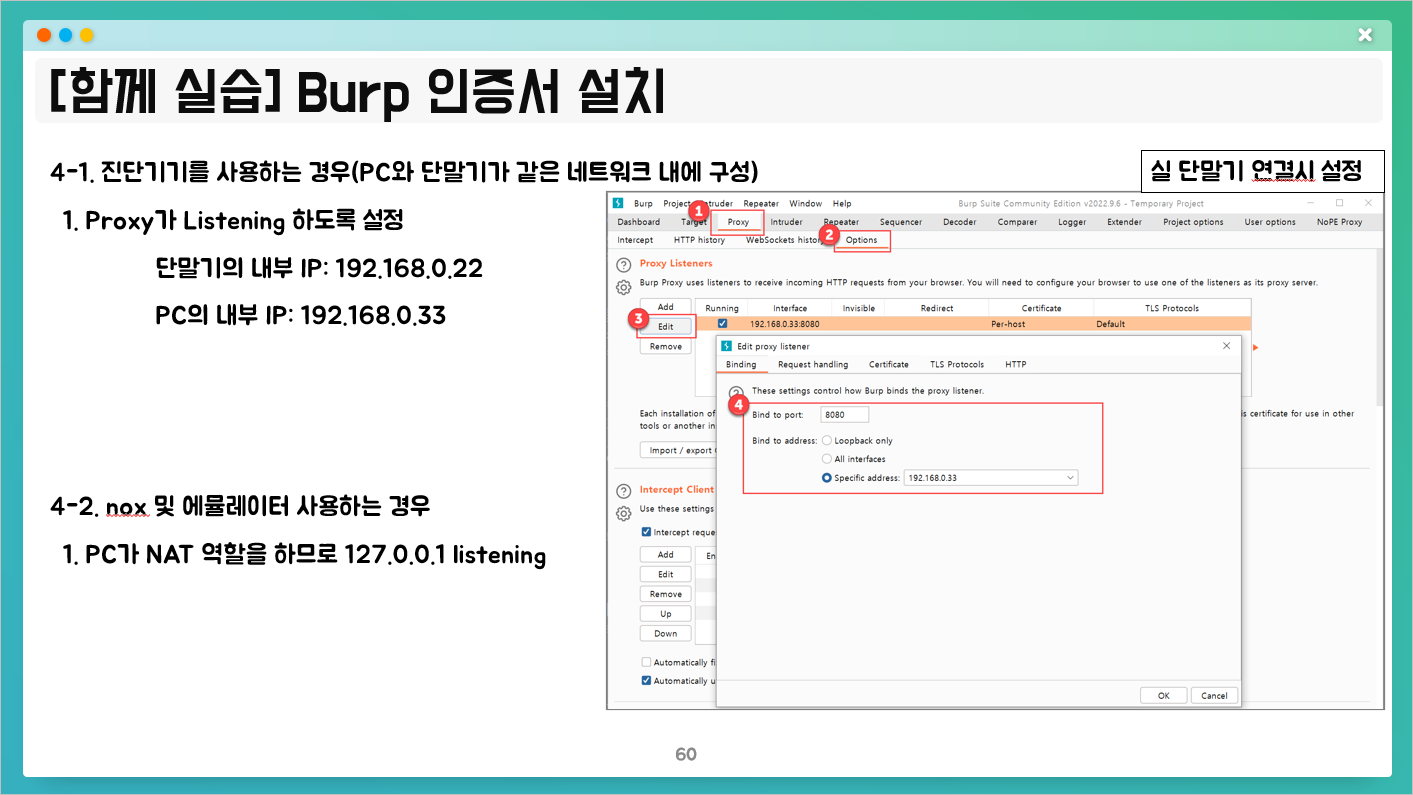The height and width of the screenshot is (795, 1413).
Task: Open the NoPE Proxy tab
Action: point(1339,222)
